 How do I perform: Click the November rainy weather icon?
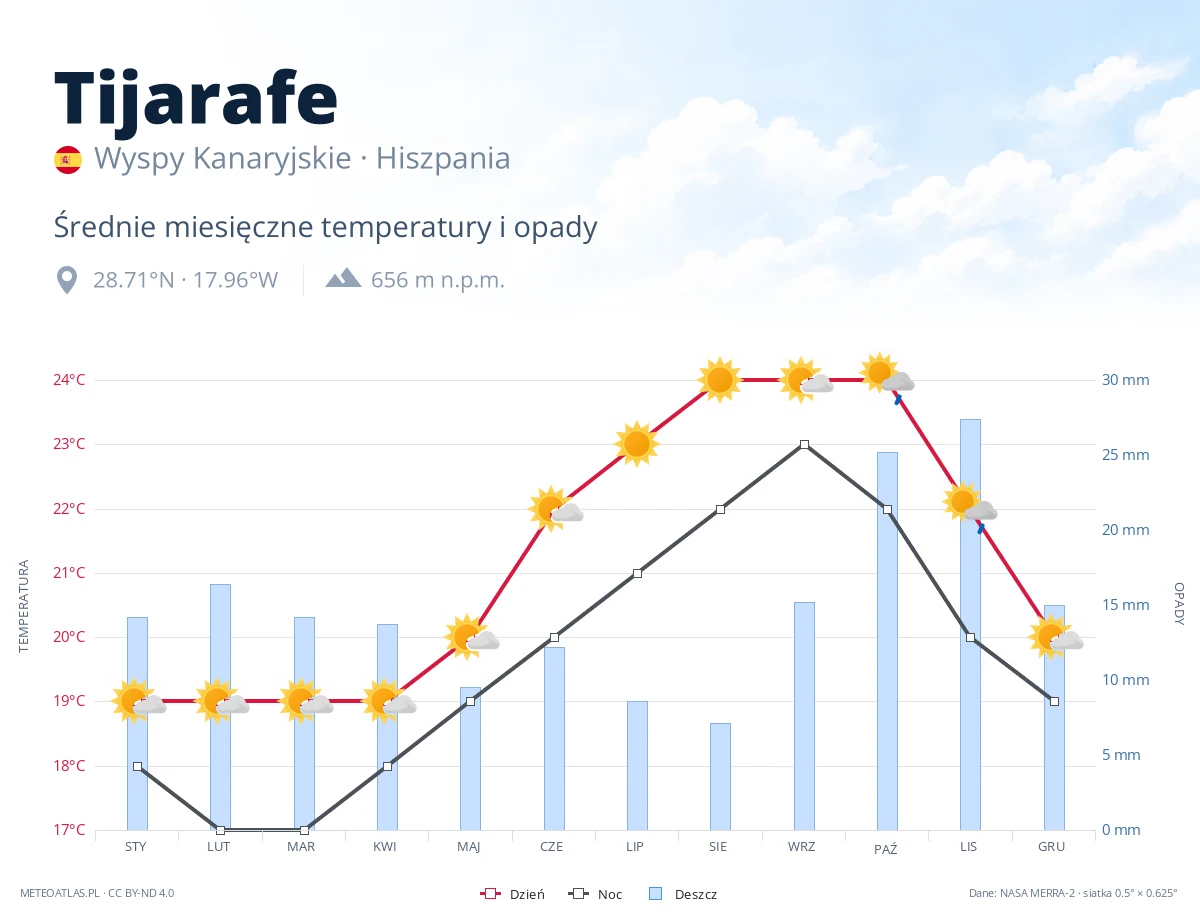[971, 506]
